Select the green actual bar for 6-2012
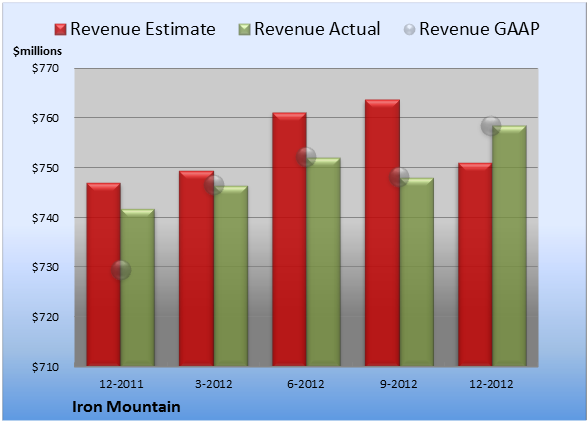The width and height of the screenshot is (588, 422). tap(323, 262)
